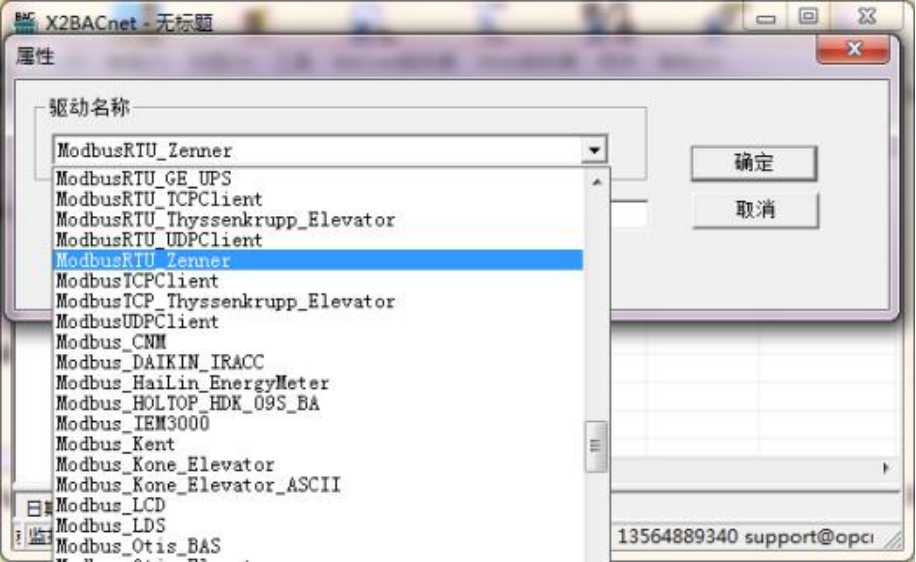The height and width of the screenshot is (562, 916).
Task: Close the X2BACnet main window
Action: [x=868, y=16]
